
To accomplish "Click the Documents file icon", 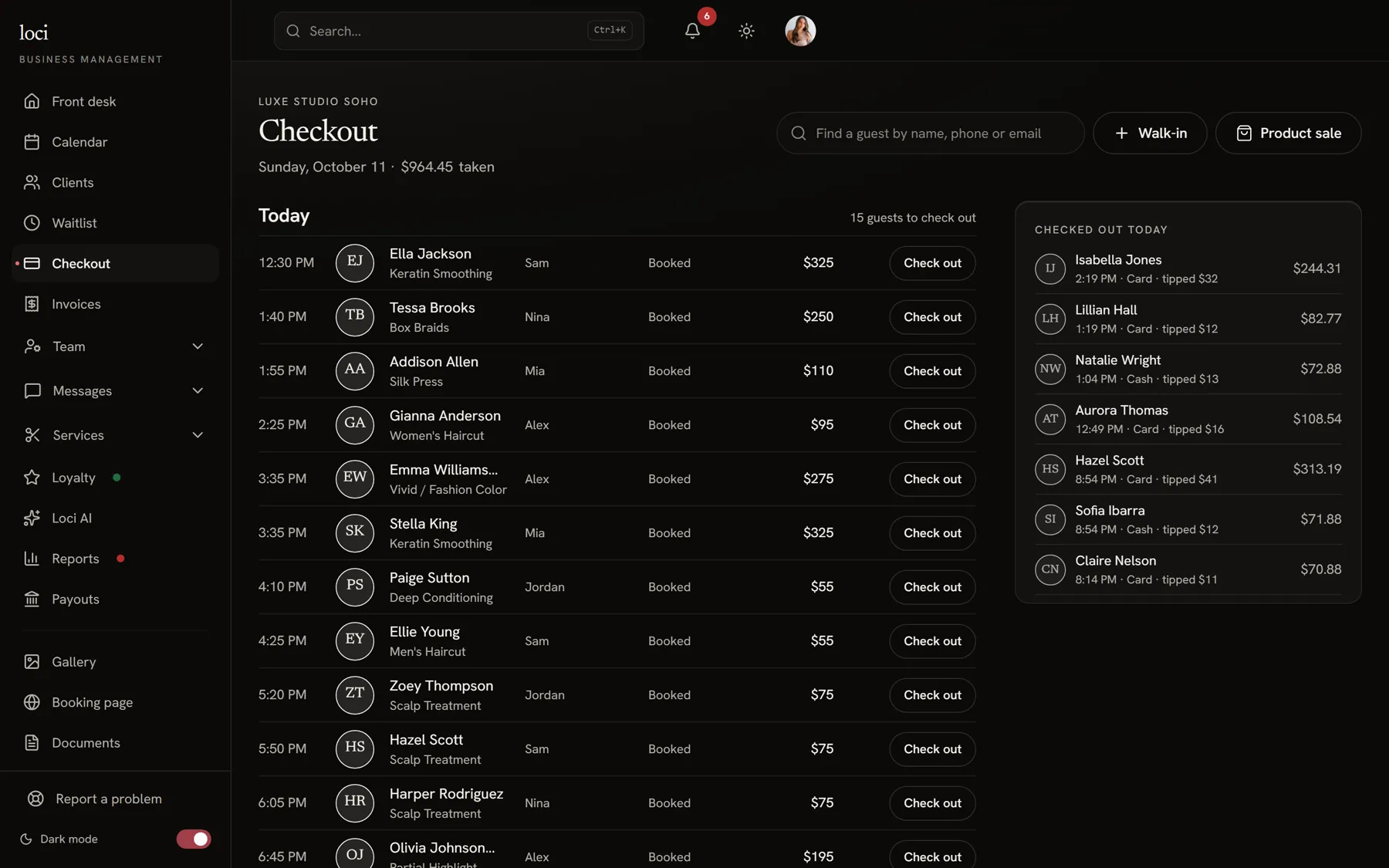I will click(32, 743).
